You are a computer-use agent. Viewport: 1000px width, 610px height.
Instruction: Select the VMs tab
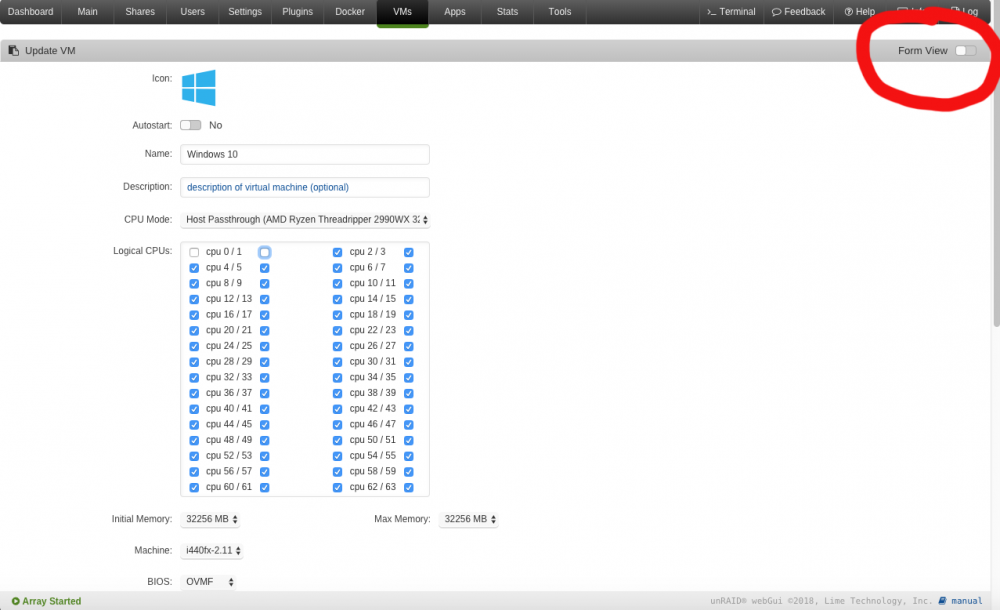pos(402,13)
